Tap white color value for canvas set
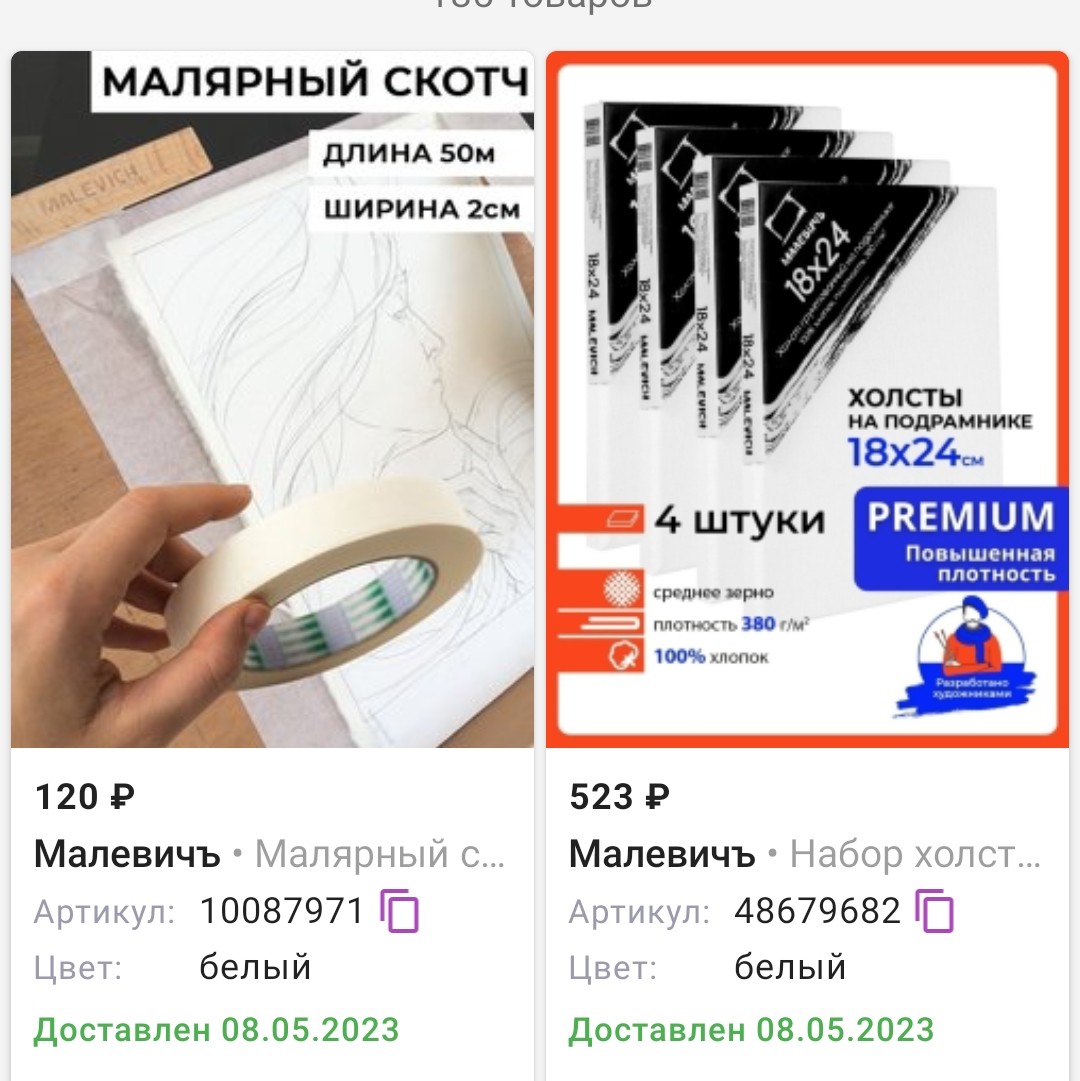Image resolution: width=1080 pixels, height=1081 pixels. click(790, 967)
